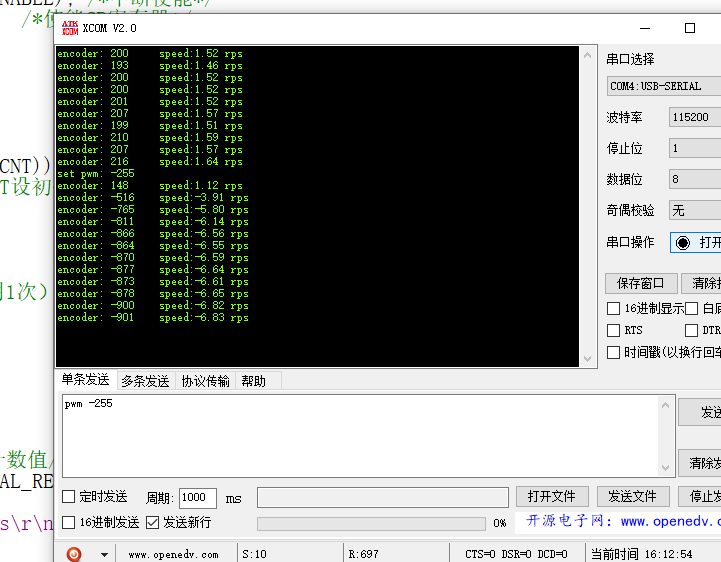
Task: Click the 'encoder: -901' last terminal line
Action: click(x=153, y=318)
